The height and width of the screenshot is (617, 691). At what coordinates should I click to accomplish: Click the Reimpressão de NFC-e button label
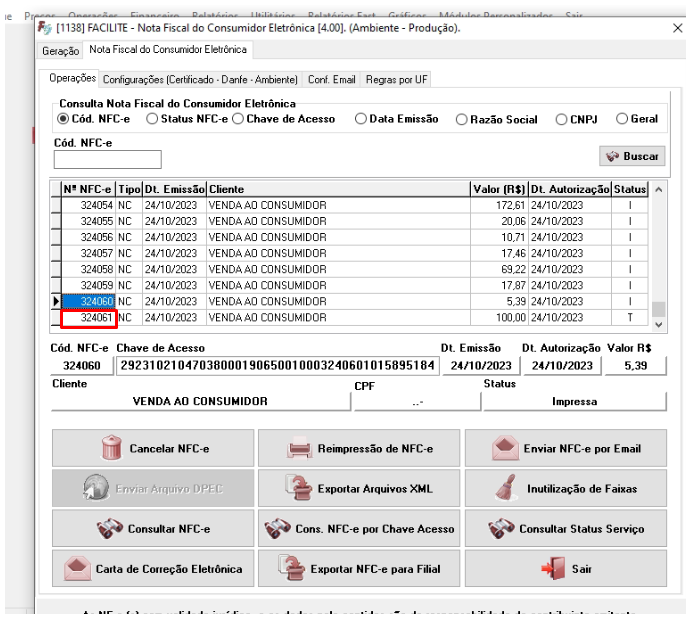(375, 448)
